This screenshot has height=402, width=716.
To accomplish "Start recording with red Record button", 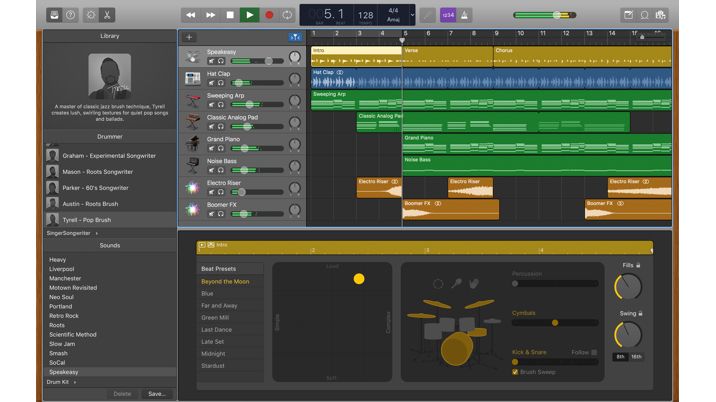I will (x=269, y=15).
